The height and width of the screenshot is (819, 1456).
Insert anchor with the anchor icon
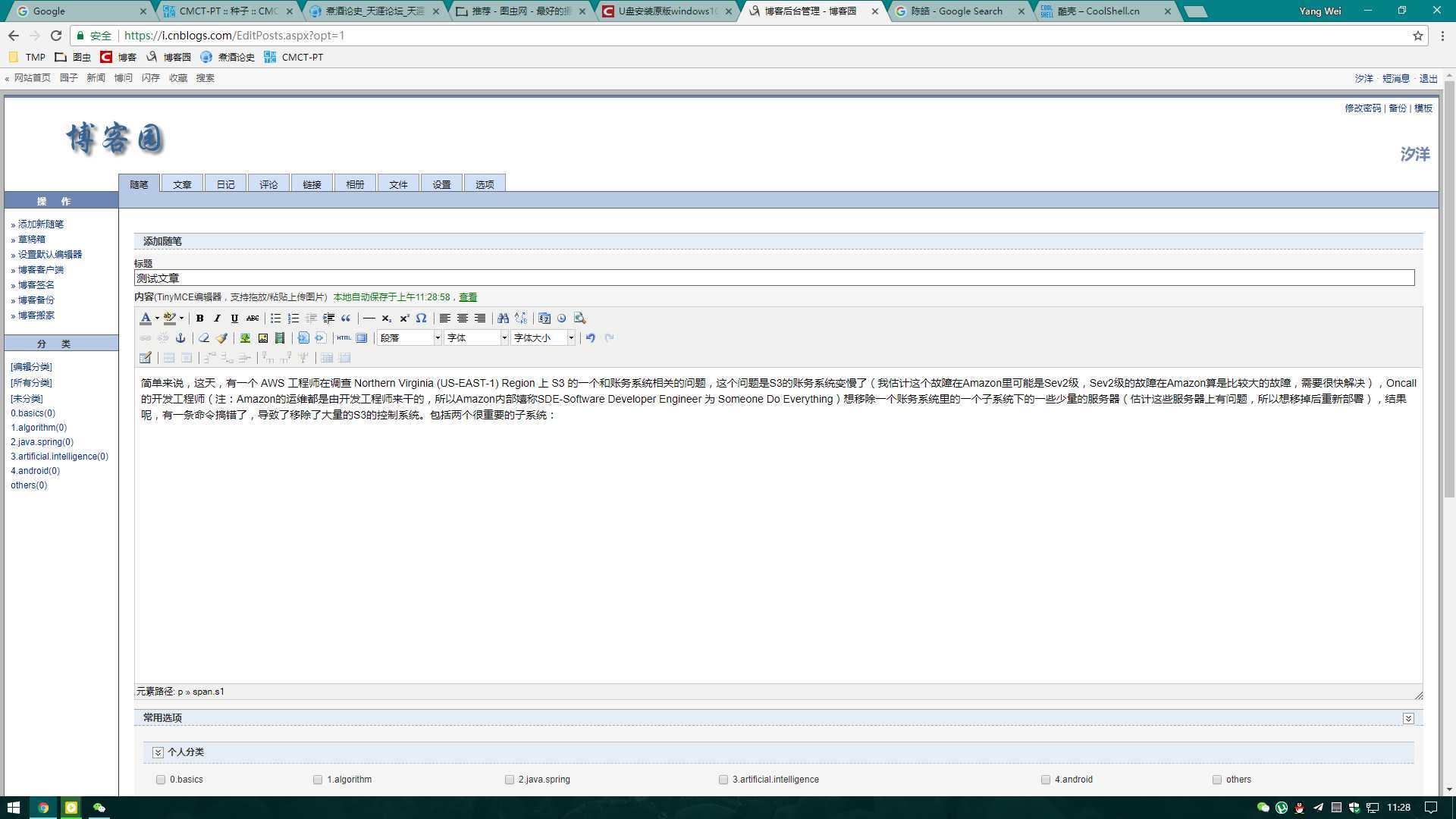180,338
